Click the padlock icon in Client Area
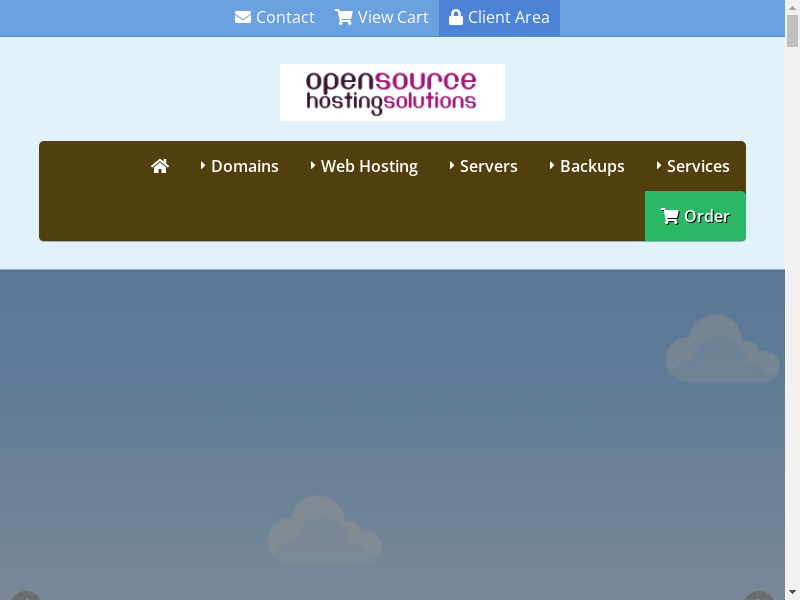This screenshot has width=800, height=600. [456, 18]
